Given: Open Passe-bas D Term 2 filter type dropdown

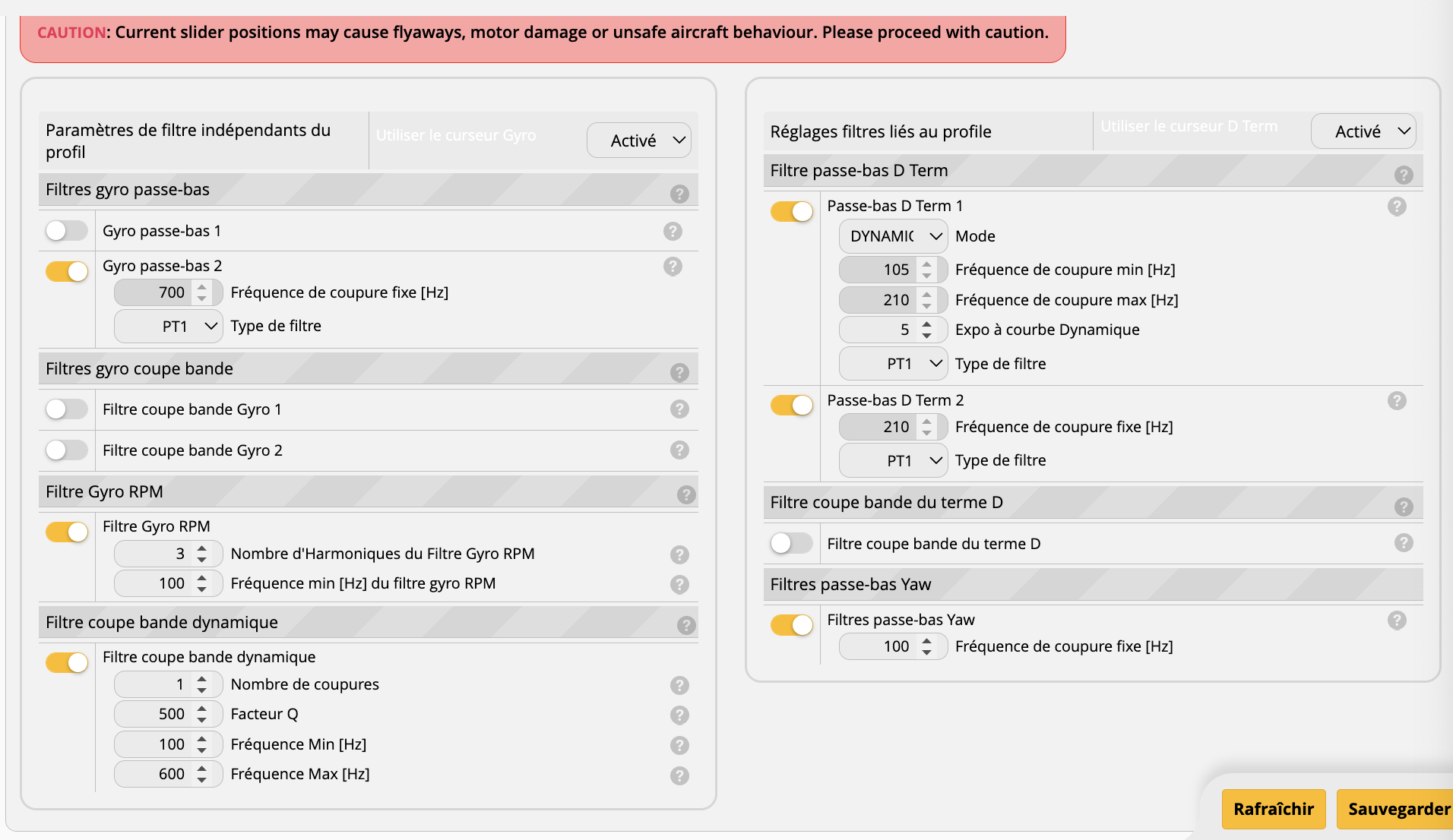Looking at the screenshot, I should click(894, 461).
